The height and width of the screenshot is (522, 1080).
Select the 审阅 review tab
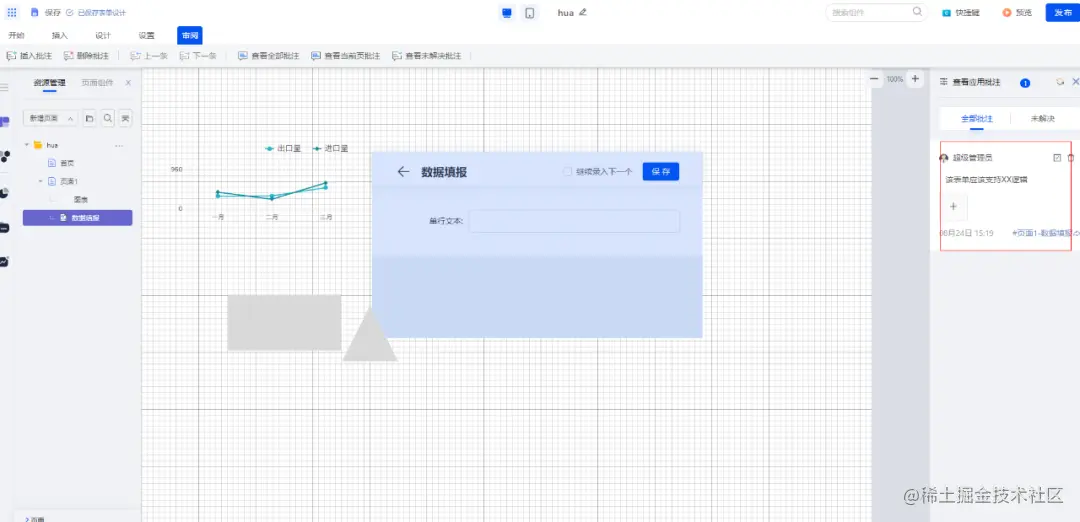[189, 36]
